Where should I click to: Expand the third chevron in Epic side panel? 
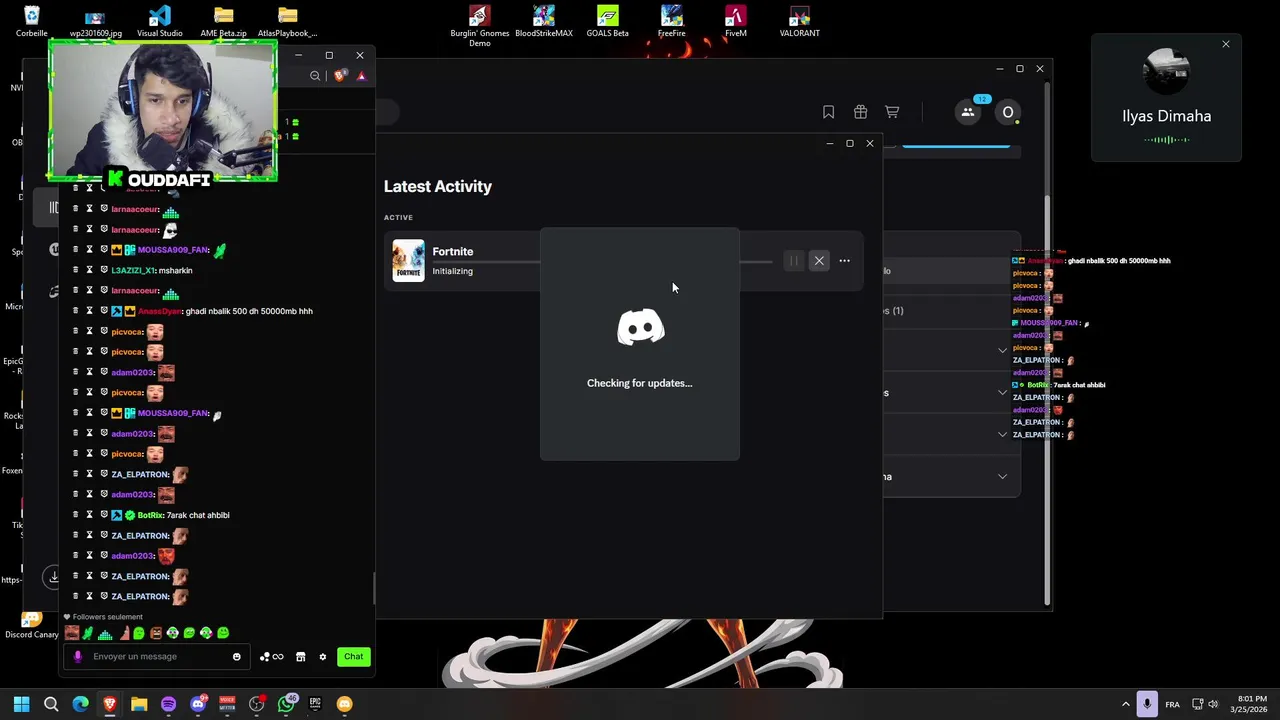[x=1002, y=434]
